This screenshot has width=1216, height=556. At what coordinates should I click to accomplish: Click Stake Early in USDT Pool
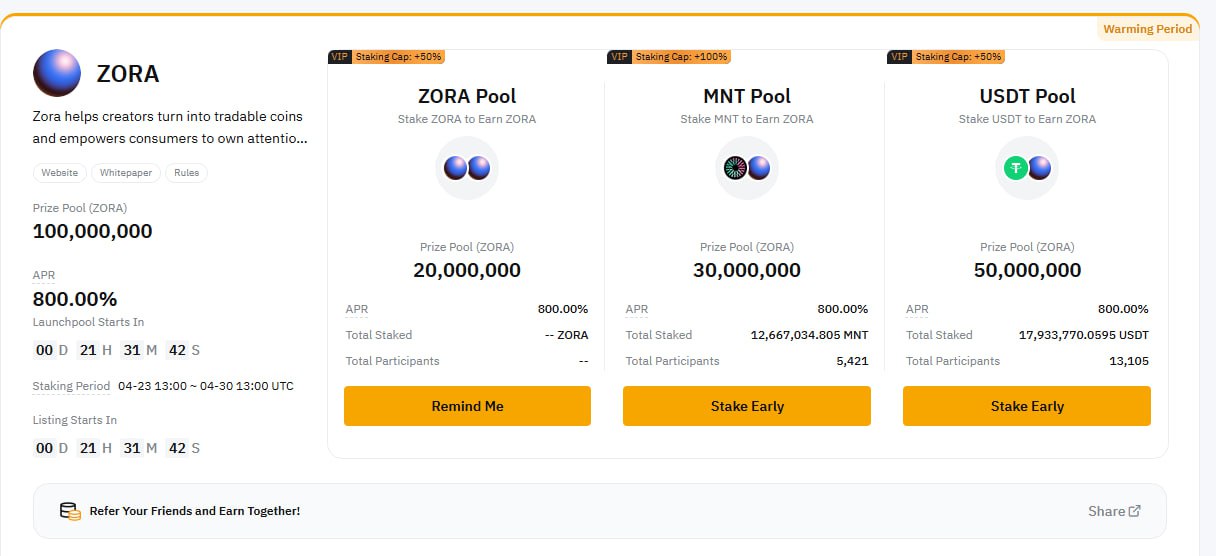tap(1027, 406)
